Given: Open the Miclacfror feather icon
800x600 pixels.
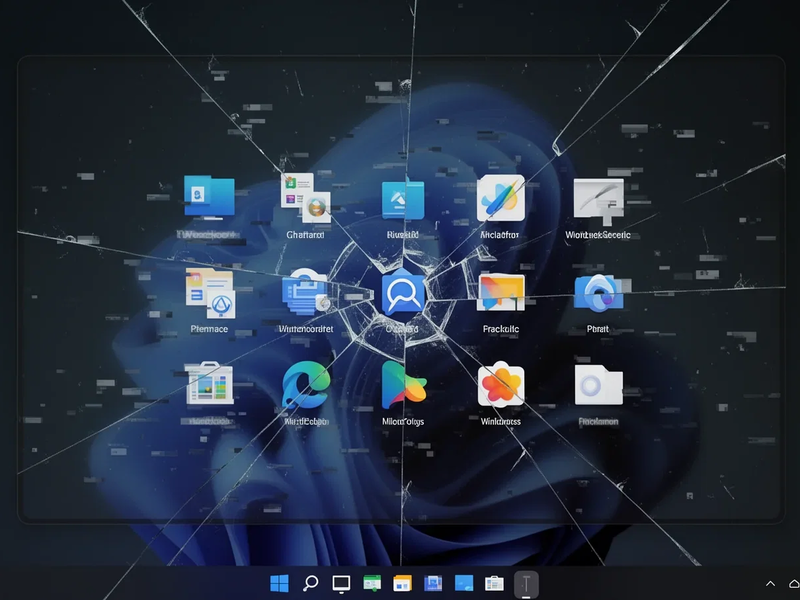Looking at the screenshot, I should [x=501, y=198].
